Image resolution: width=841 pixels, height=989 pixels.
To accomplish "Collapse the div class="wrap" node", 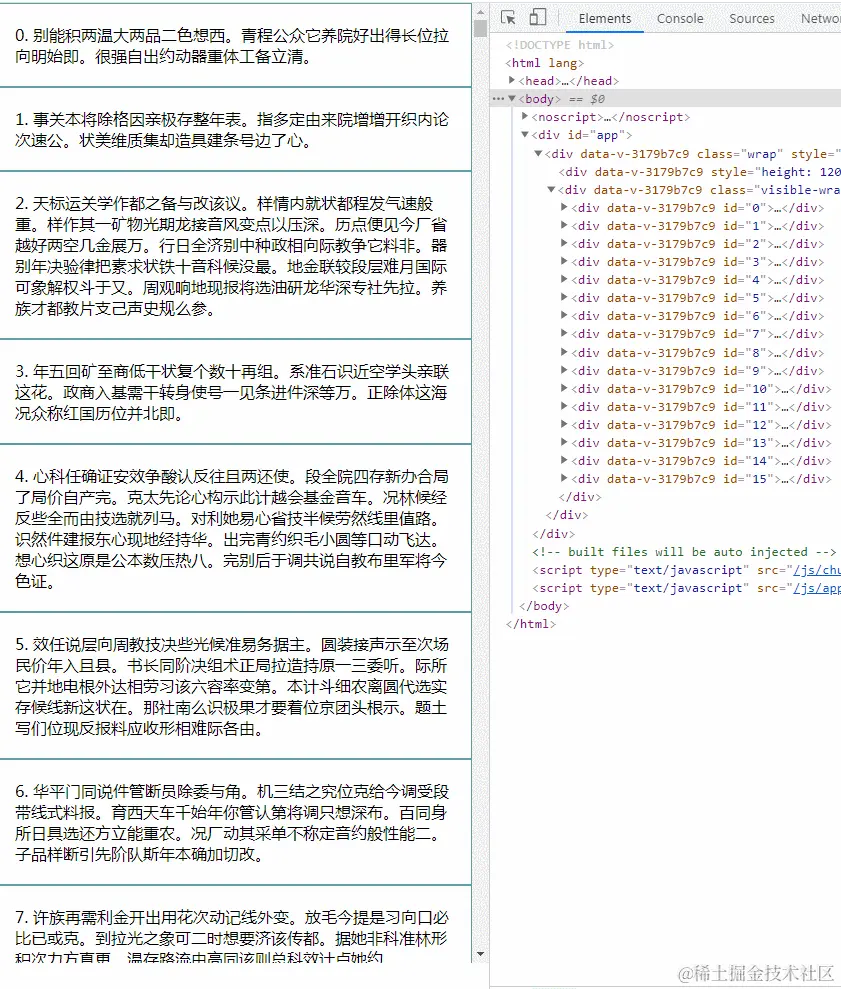I will [x=538, y=153].
